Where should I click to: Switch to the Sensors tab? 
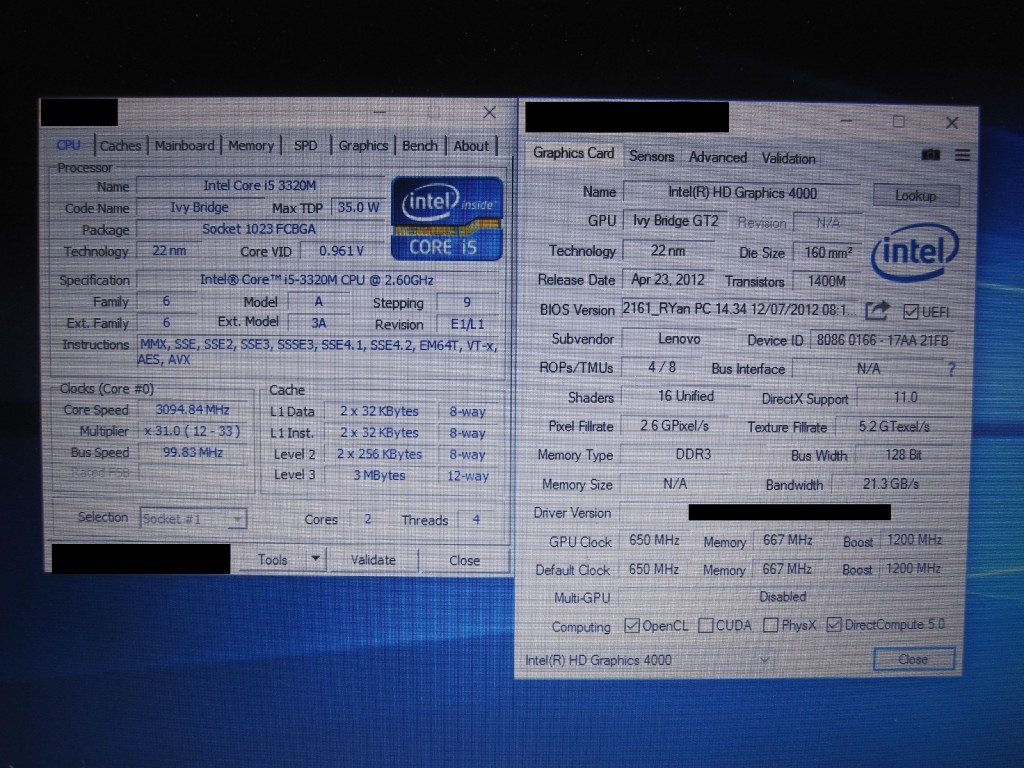651,157
